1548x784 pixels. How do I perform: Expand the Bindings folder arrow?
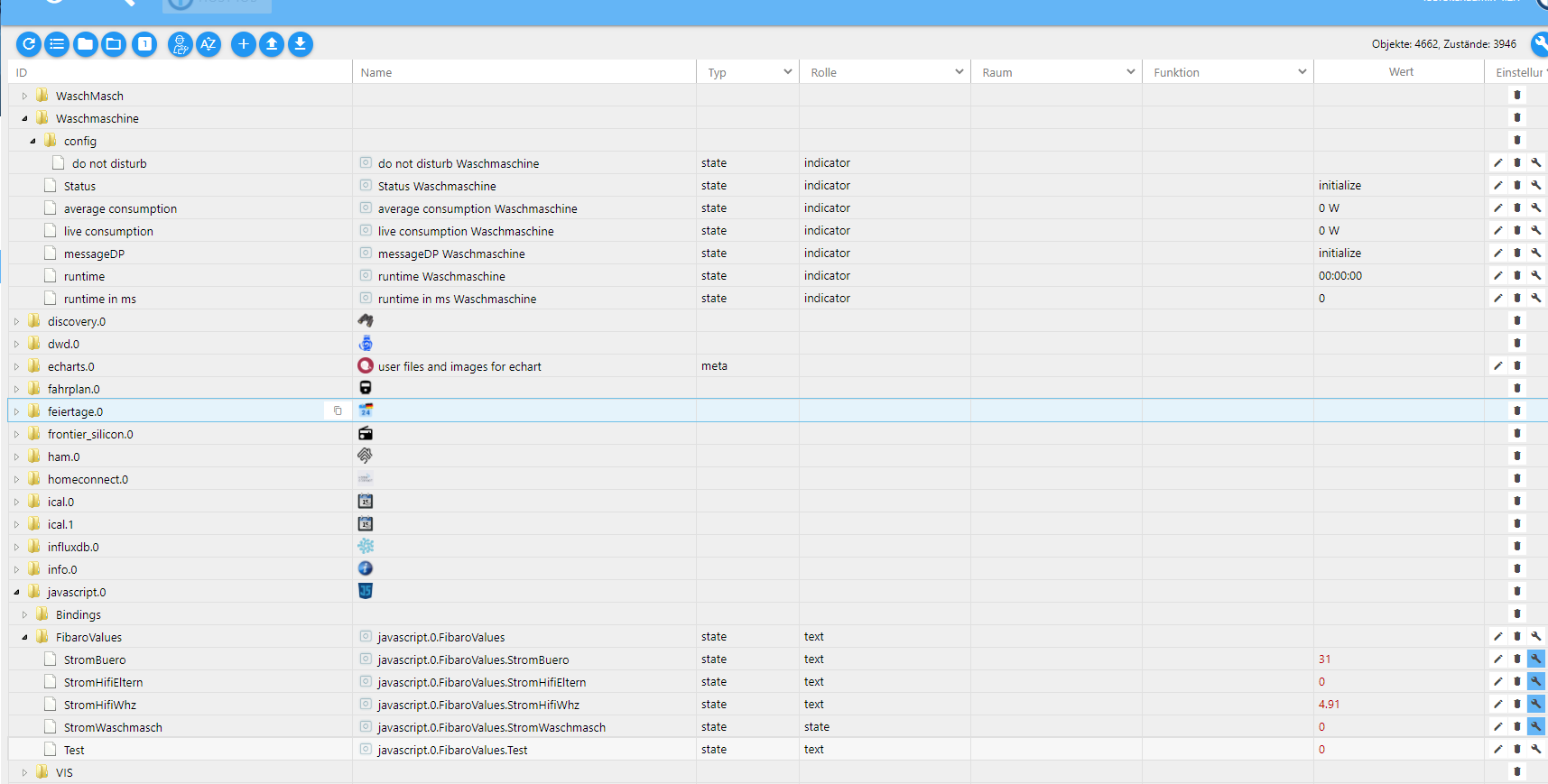click(24, 614)
